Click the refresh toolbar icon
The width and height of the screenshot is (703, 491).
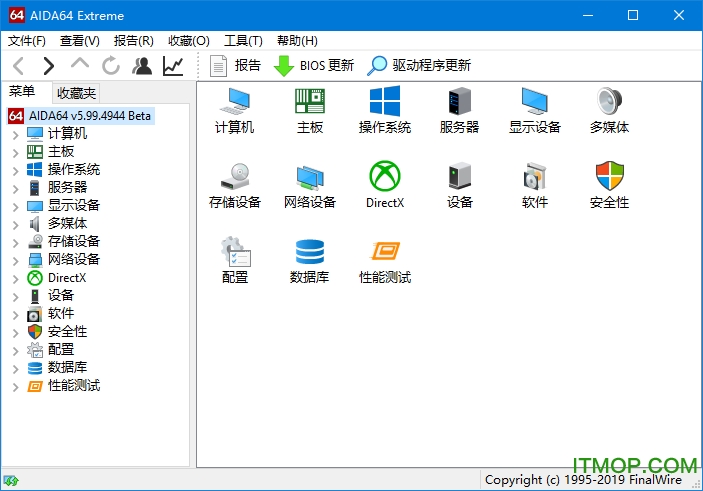(x=111, y=66)
